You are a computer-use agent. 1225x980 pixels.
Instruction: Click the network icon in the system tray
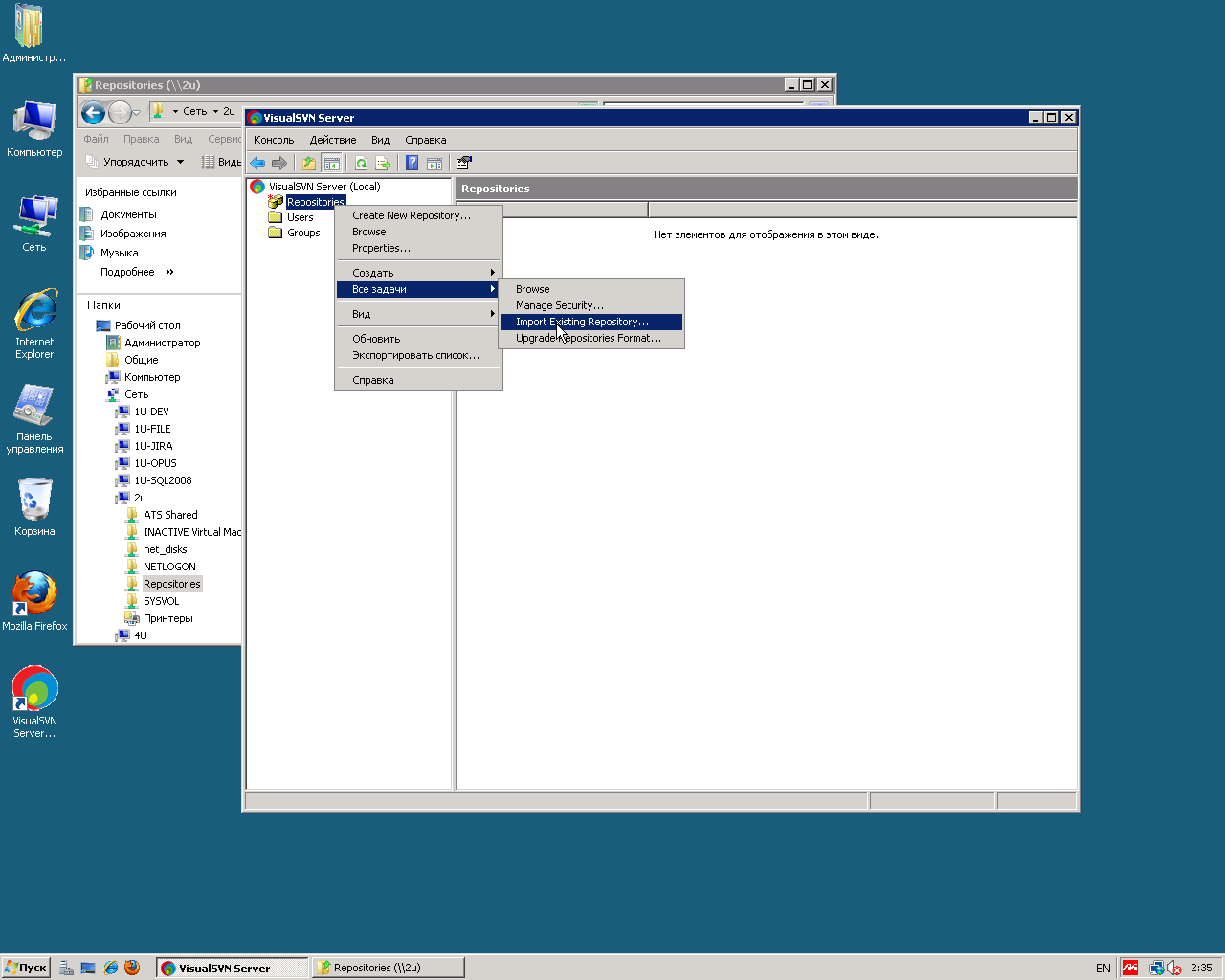pos(1157,968)
